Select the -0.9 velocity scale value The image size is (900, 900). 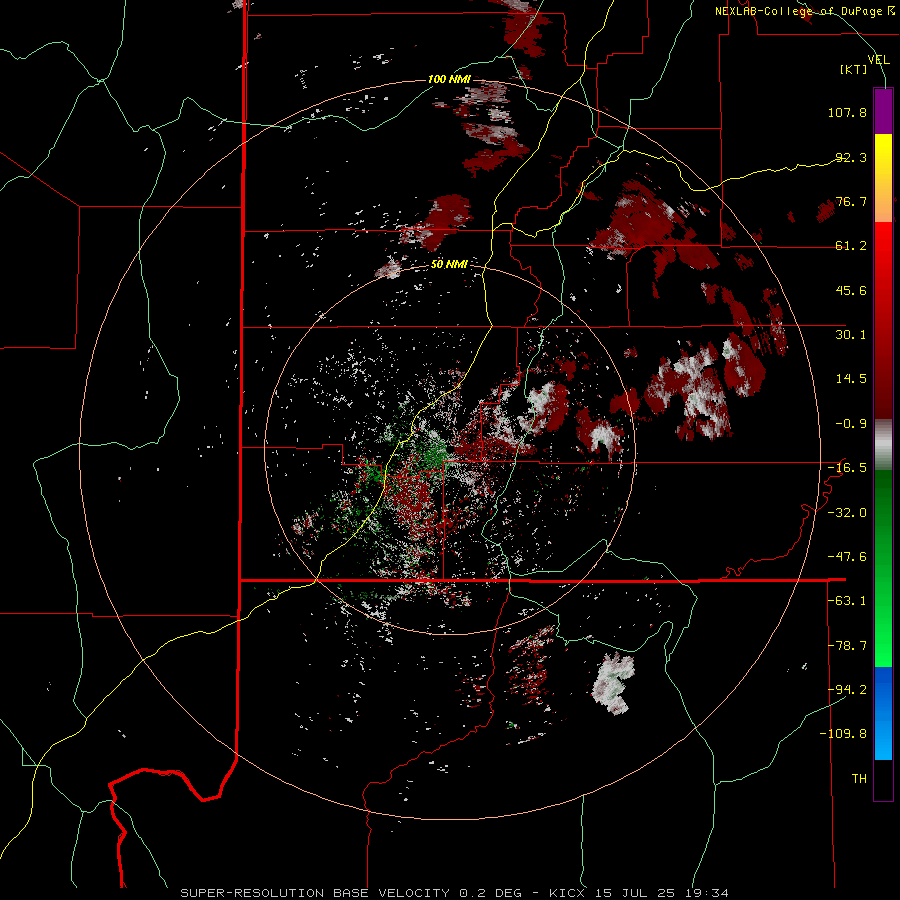(x=851, y=424)
